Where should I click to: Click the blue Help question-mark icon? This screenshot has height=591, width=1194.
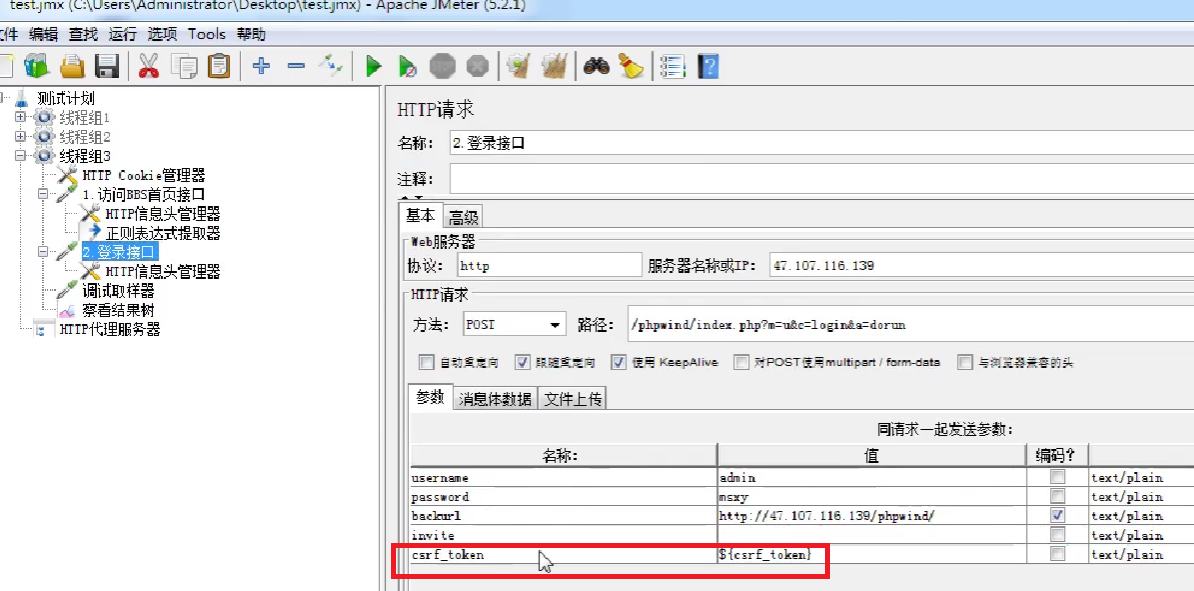tap(708, 66)
